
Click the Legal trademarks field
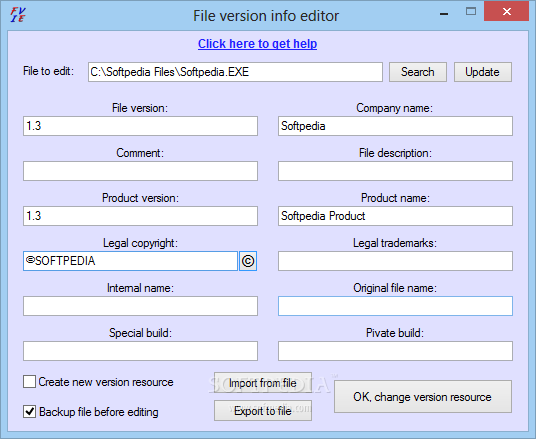(396, 261)
